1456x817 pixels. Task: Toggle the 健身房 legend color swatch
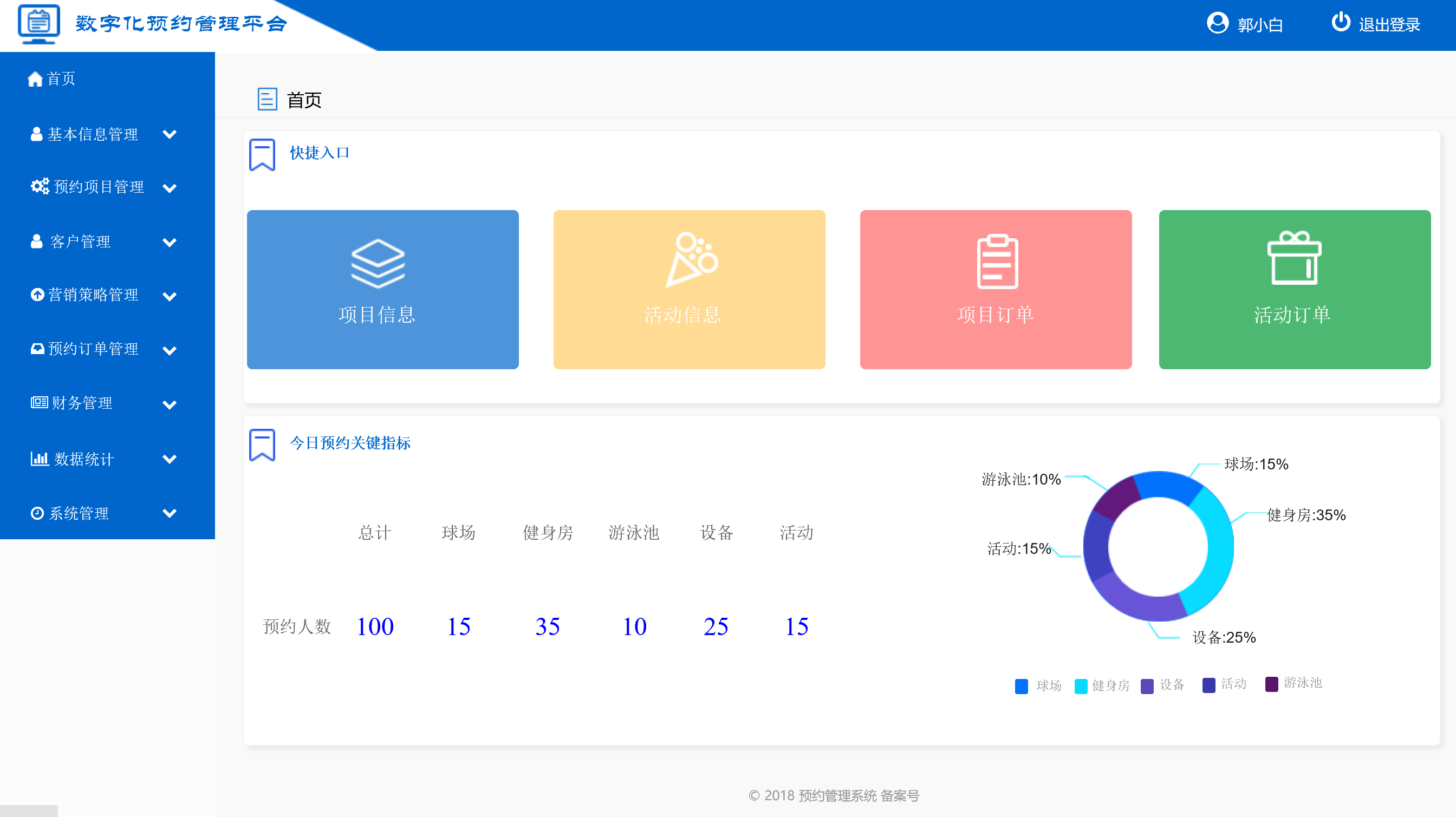click(1081, 685)
